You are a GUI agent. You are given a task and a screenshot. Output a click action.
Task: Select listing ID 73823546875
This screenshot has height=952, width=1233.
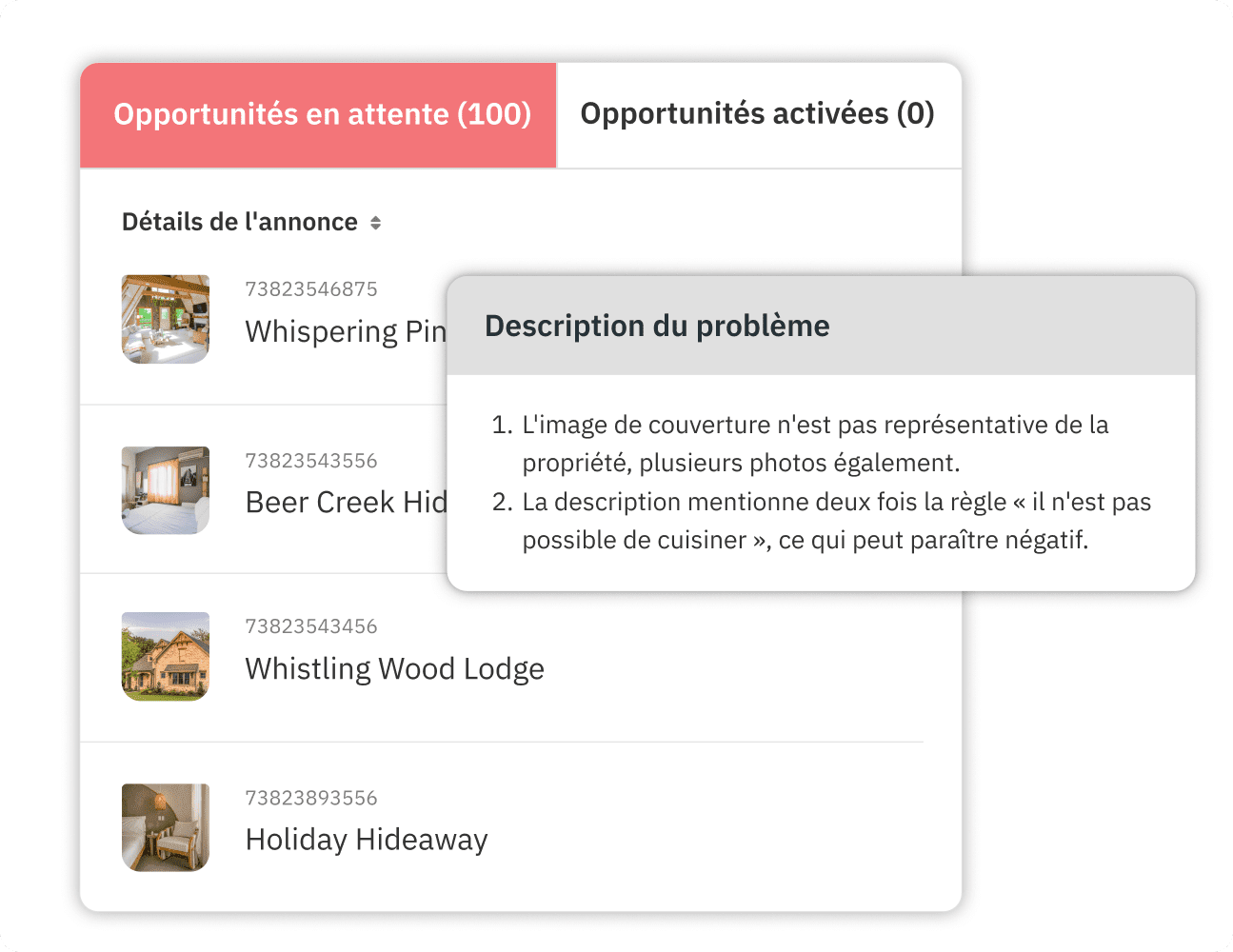311,288
